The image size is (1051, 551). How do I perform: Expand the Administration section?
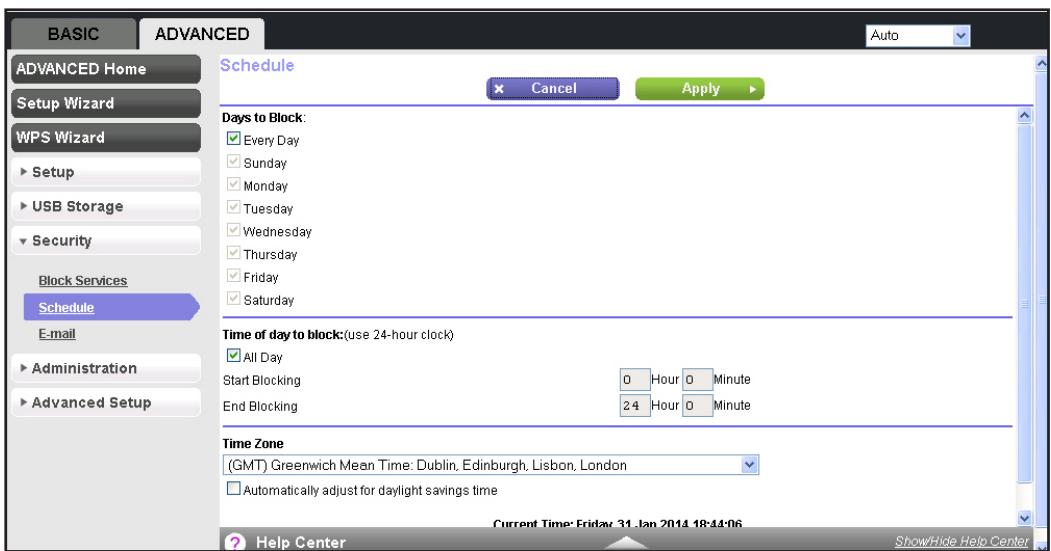coord(106,368)
